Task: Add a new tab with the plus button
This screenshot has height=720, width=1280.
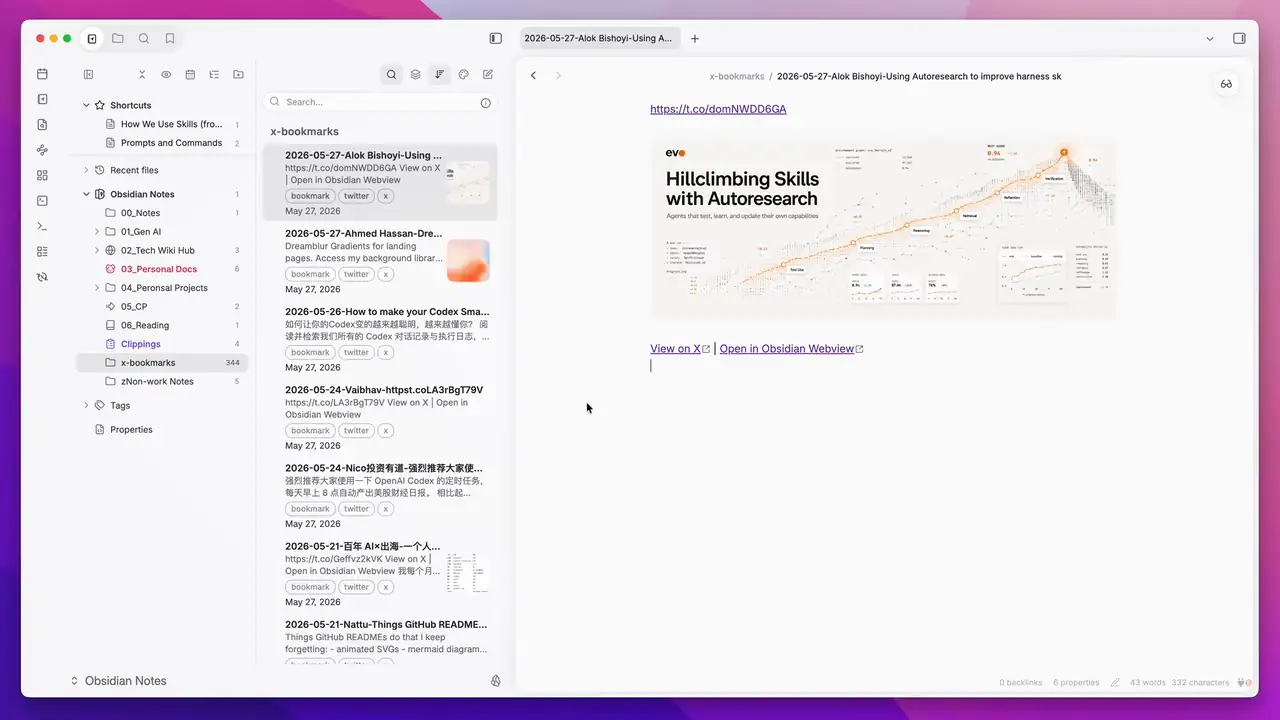Action: pyautogui.click(x=695, y=39)
